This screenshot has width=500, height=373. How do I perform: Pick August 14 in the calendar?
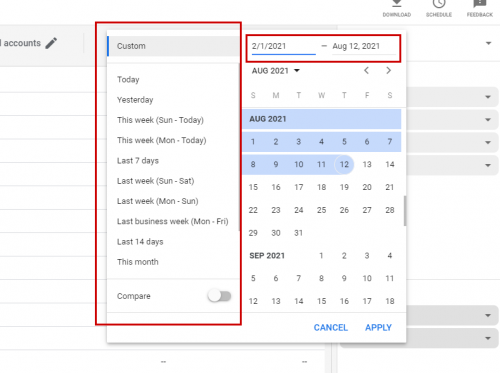pyautogui.click(x=390, y=164)
